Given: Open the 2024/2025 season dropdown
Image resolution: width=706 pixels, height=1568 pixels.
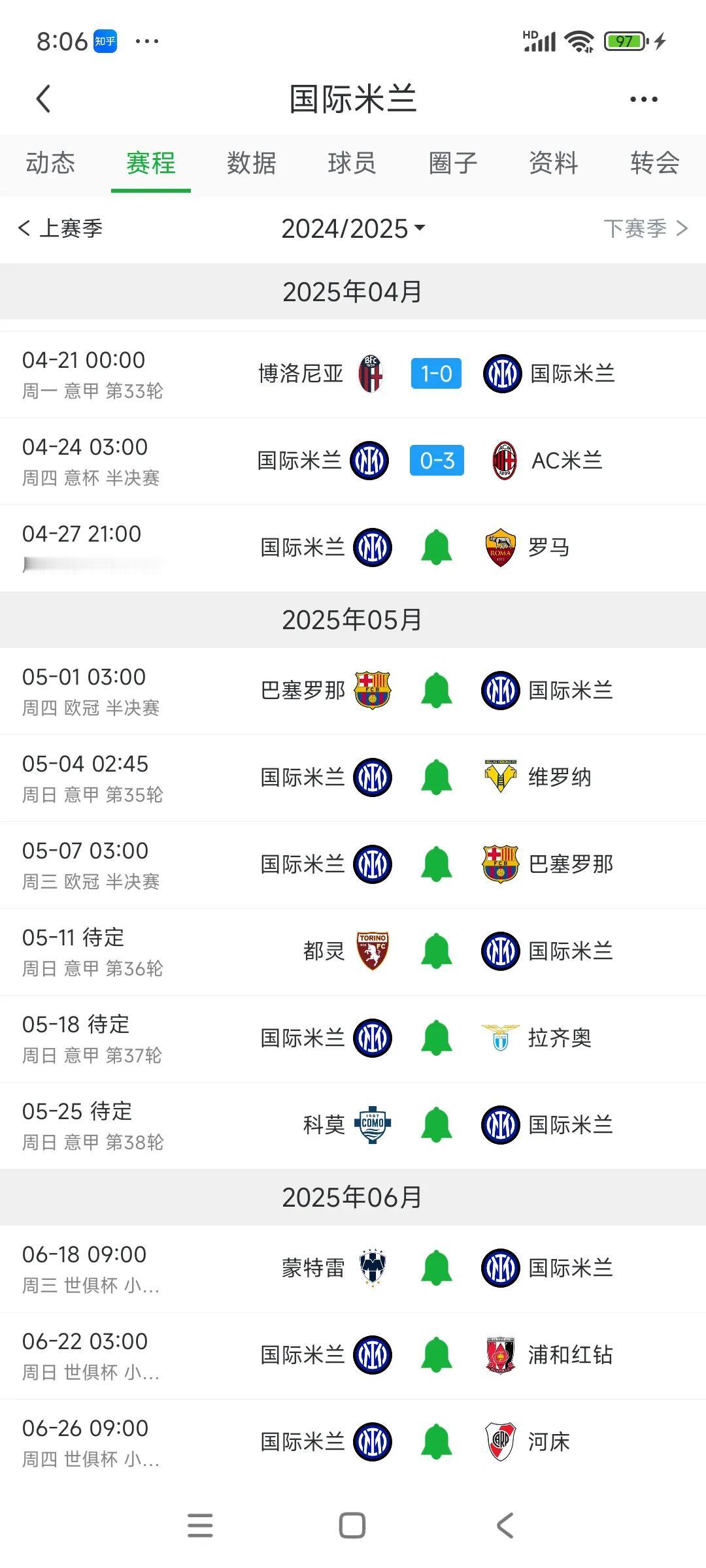Looking at the screenshot, I should click(353, 229).
